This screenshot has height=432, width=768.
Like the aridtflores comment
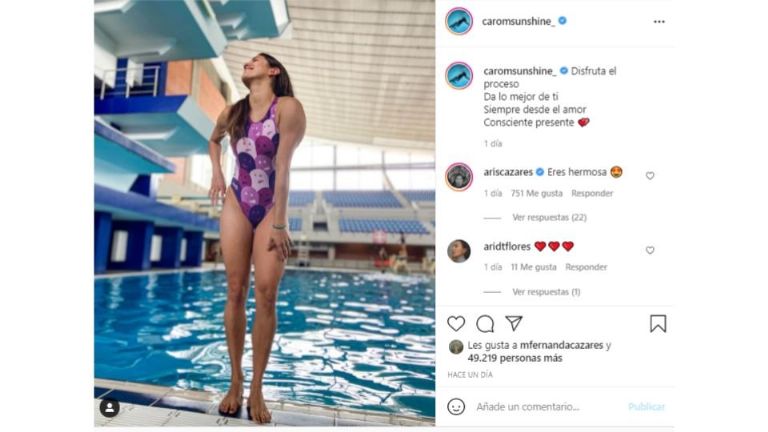(650, 250)
